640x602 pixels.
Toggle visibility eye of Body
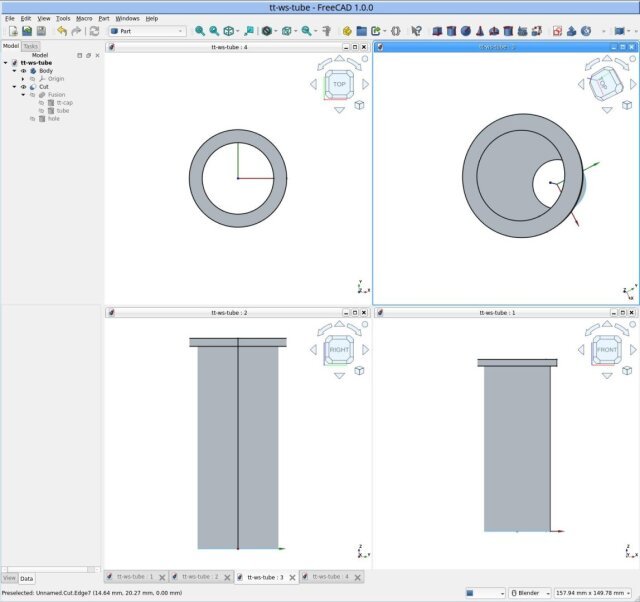click(x=24, y=71)
